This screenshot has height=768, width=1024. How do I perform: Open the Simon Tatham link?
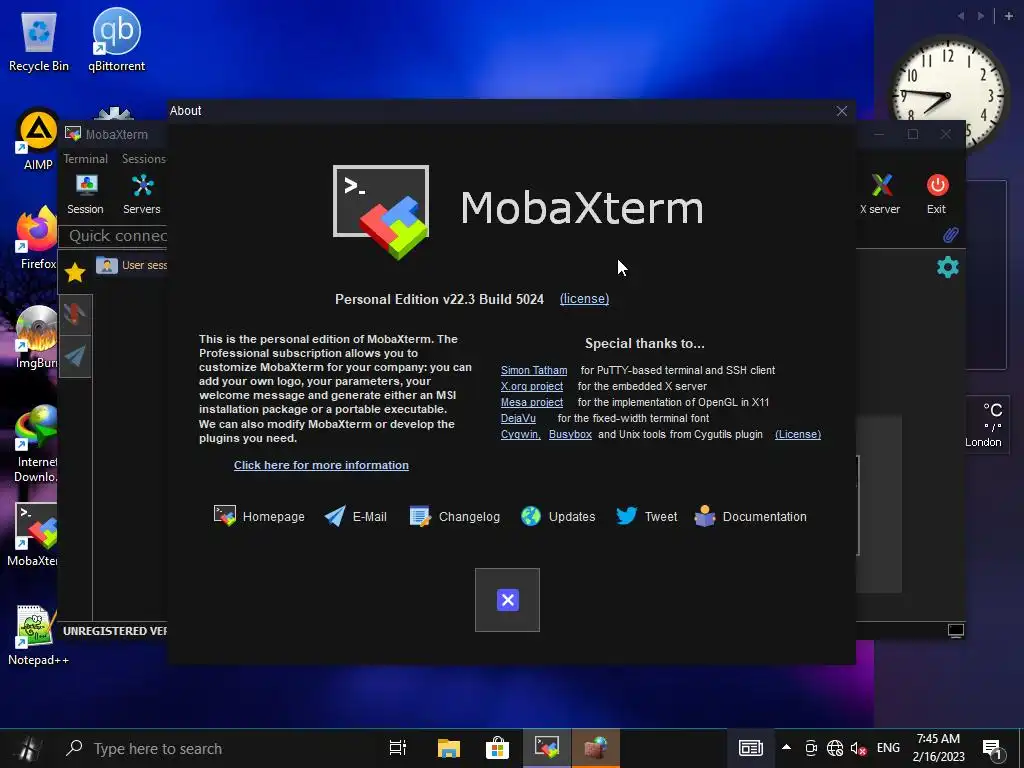[534, 370]
